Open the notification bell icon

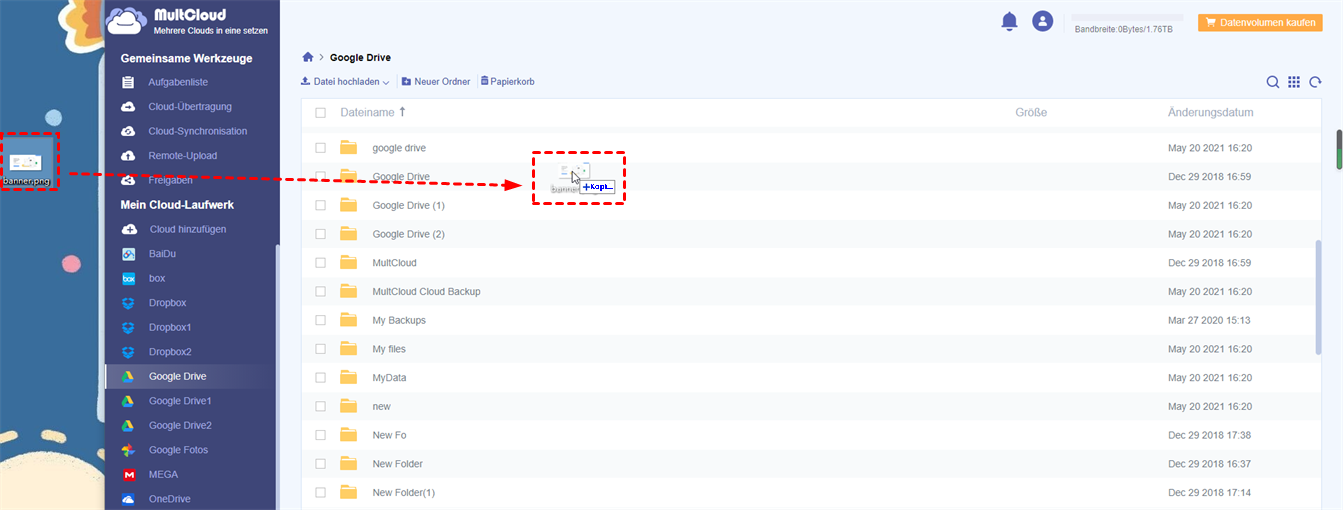point(1009,21)
